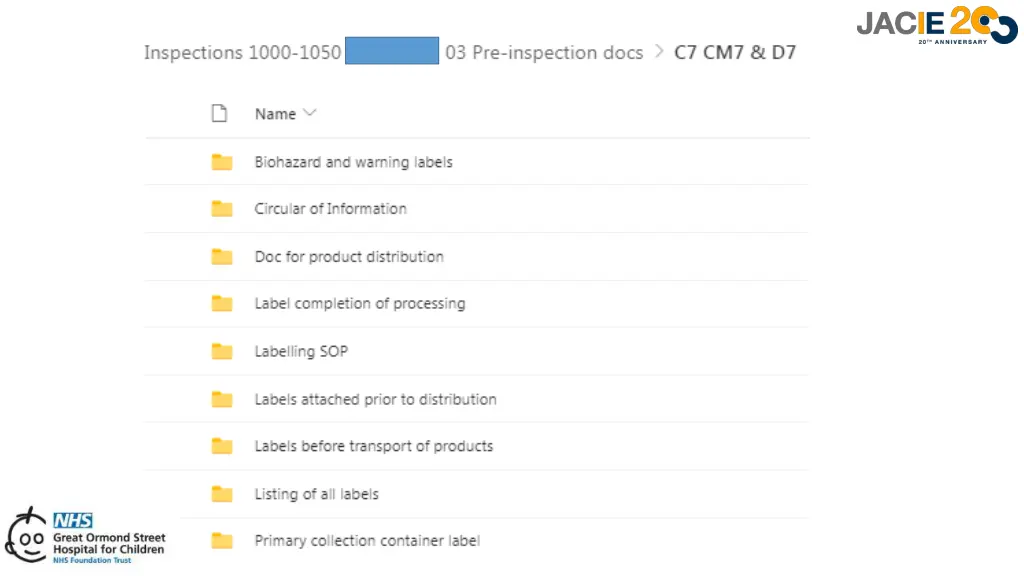Click the file type column header icon
The image size is (1024, 576).
[219, 114]
